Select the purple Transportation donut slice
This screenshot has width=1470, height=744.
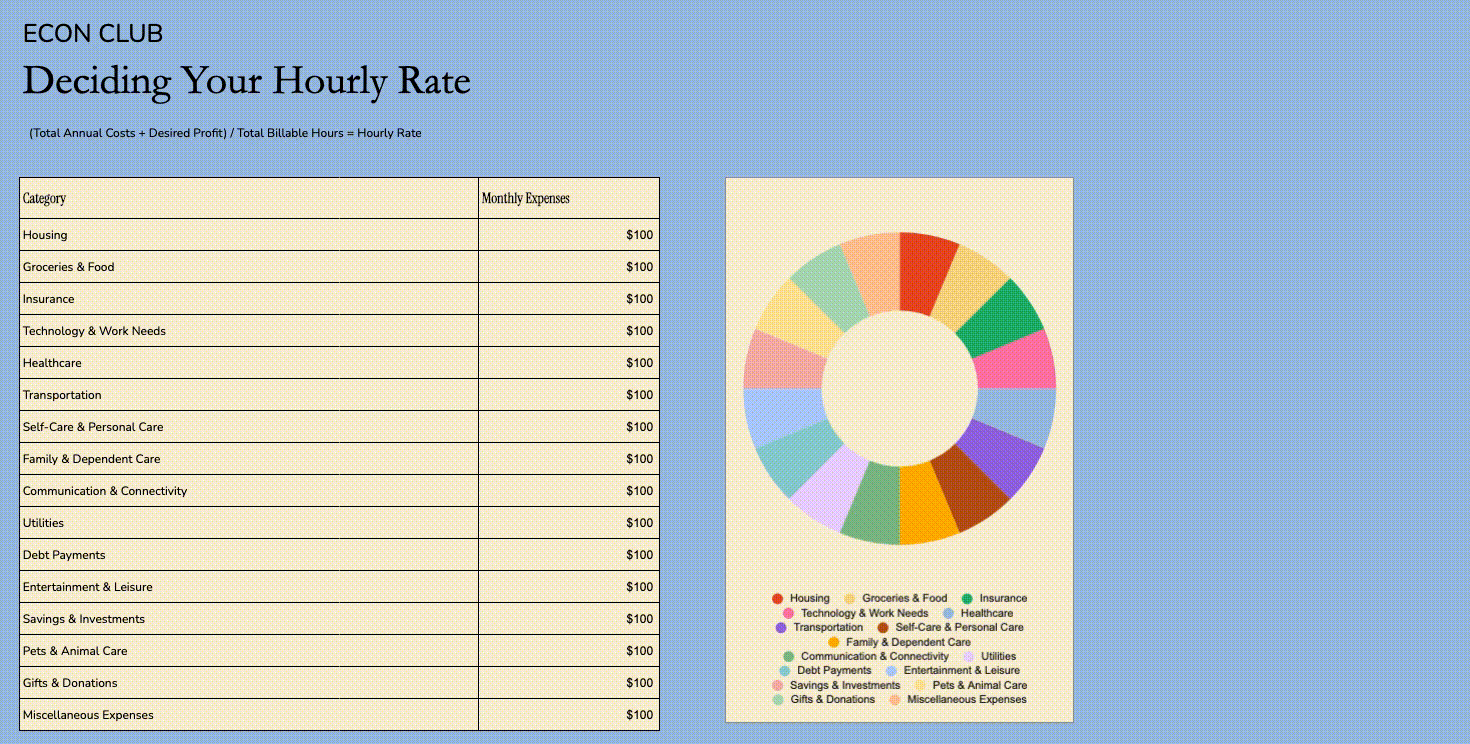click(1004, 457)
